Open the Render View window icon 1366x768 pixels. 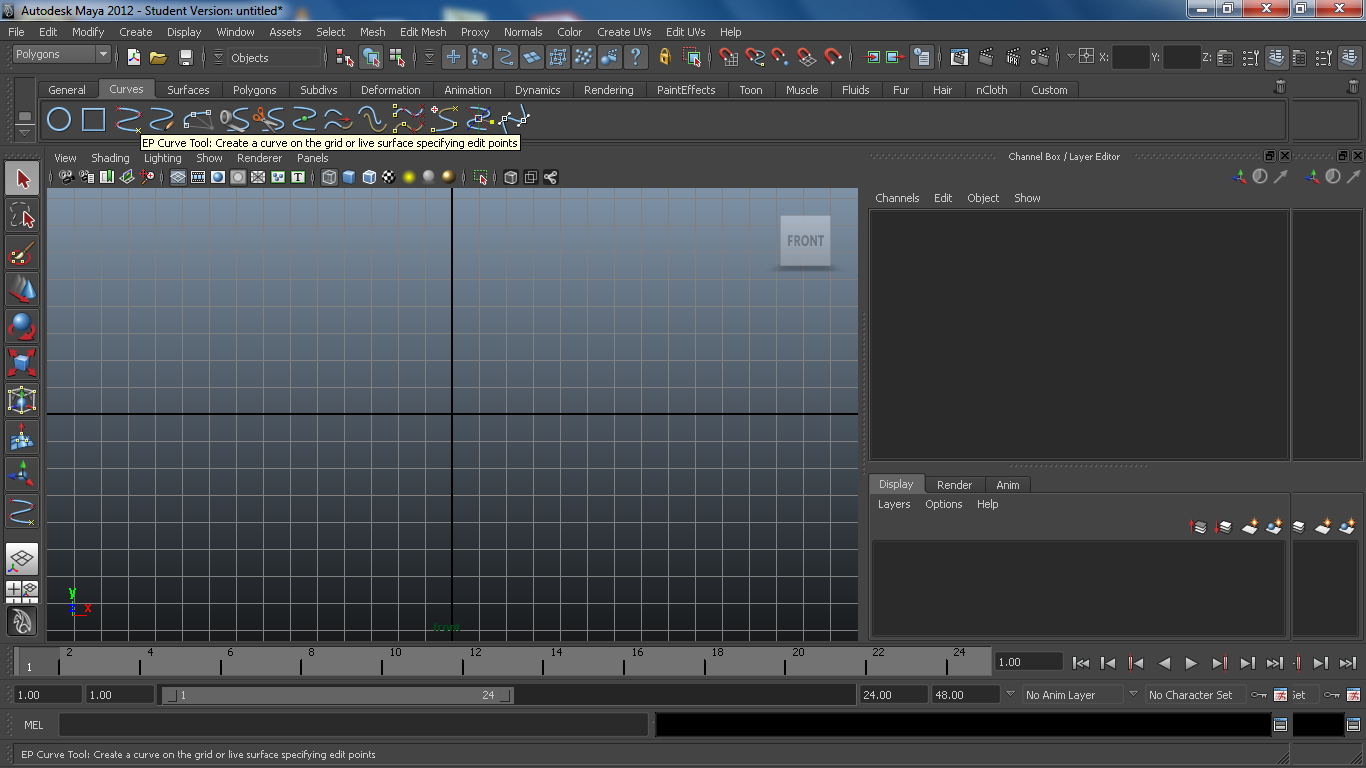coord(959,57)
